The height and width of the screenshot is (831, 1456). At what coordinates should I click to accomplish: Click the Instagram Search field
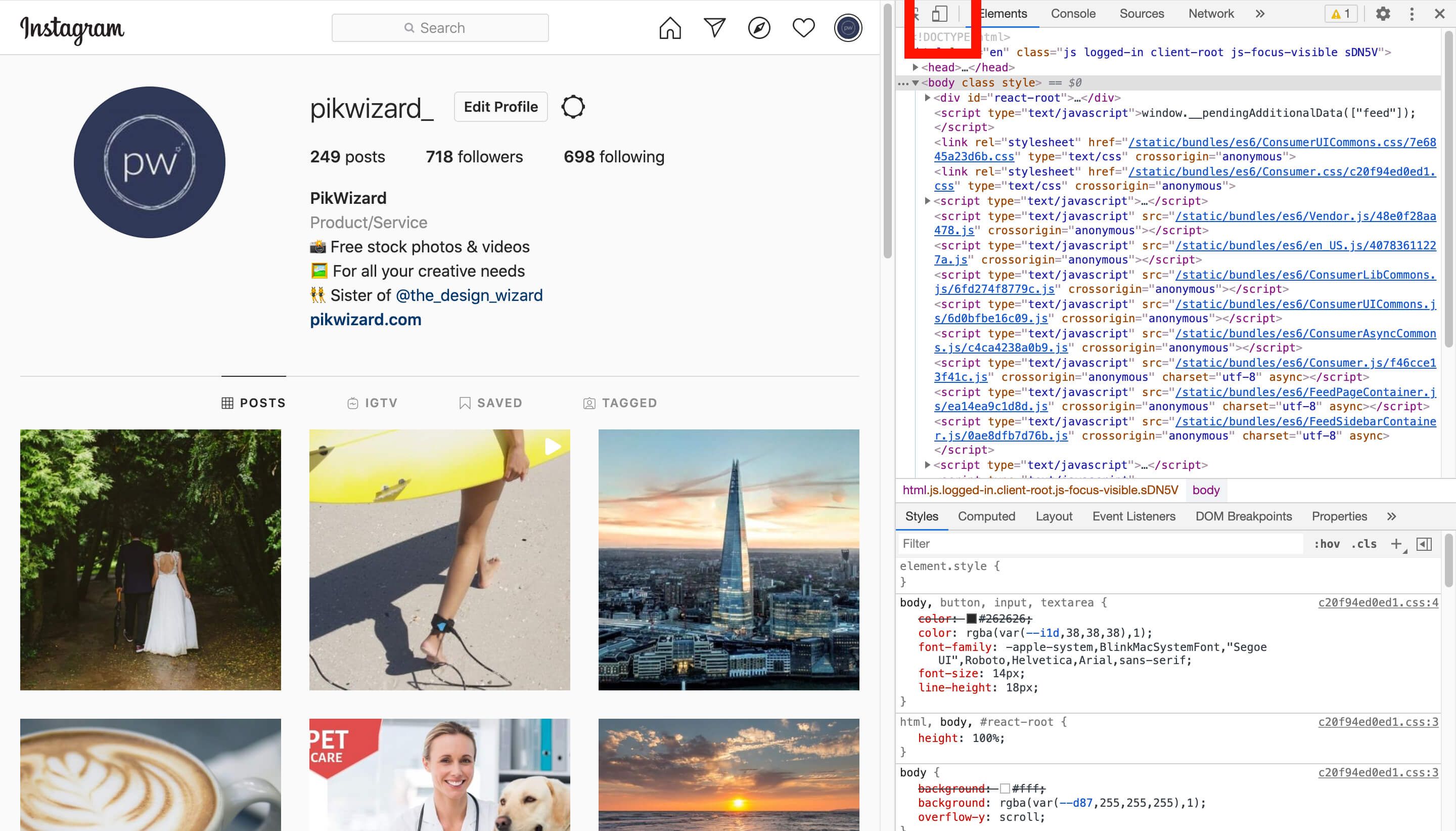(440, 28)
